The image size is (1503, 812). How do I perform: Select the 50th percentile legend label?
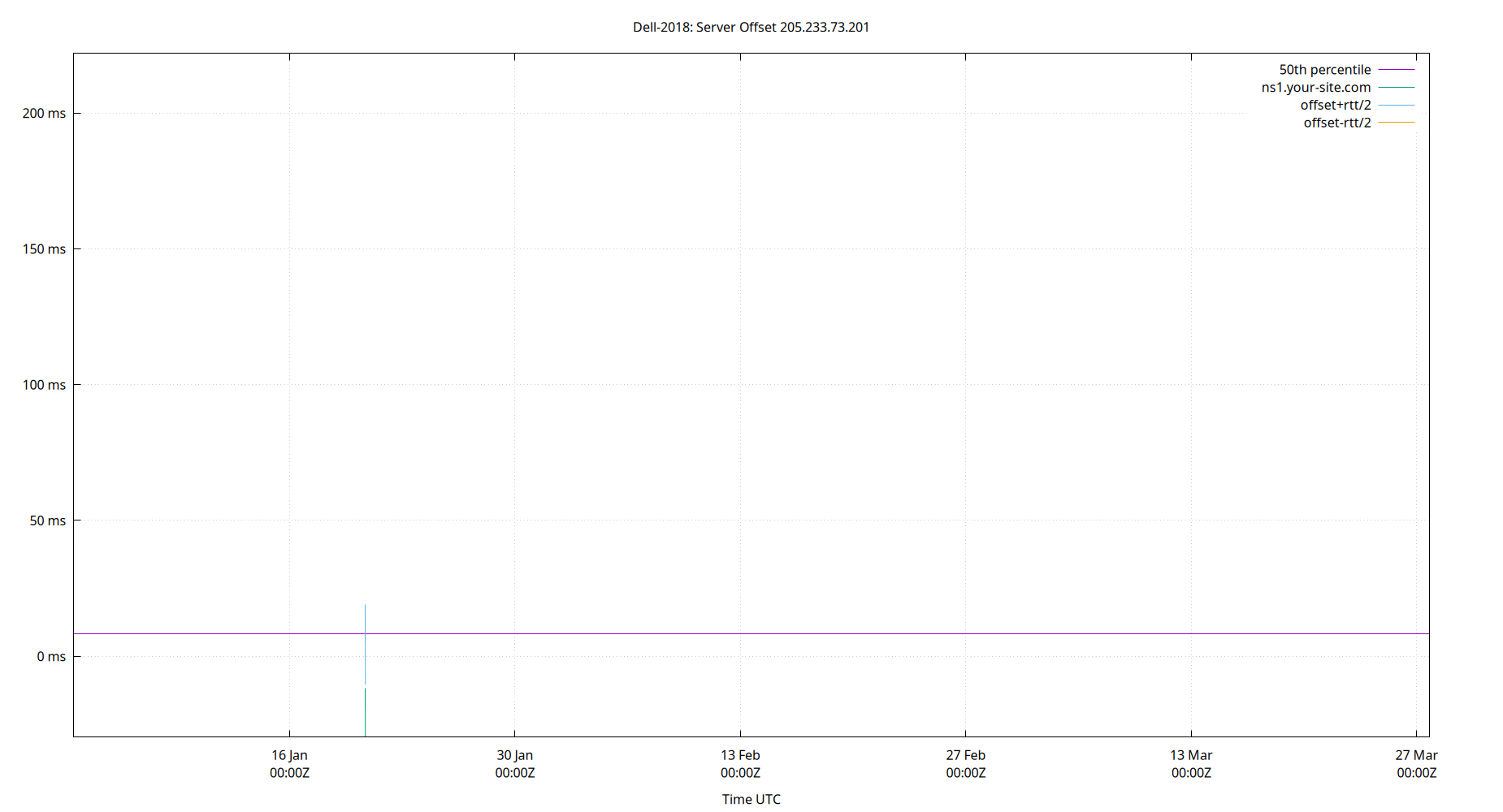pos(1324,70)
